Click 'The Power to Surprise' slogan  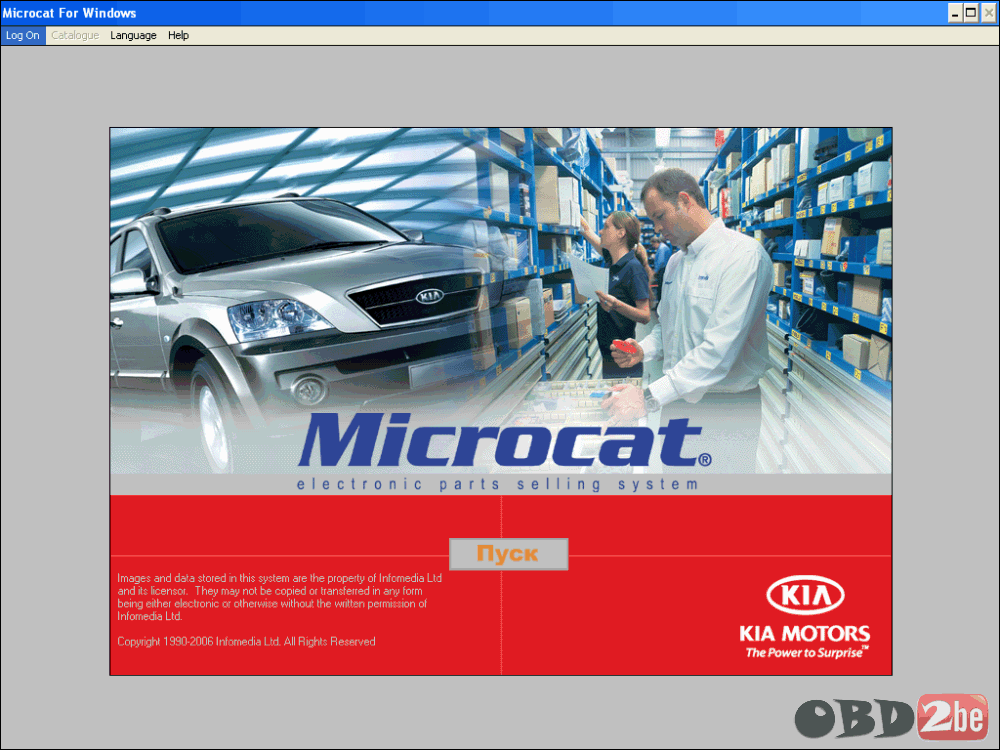(807, 652)
